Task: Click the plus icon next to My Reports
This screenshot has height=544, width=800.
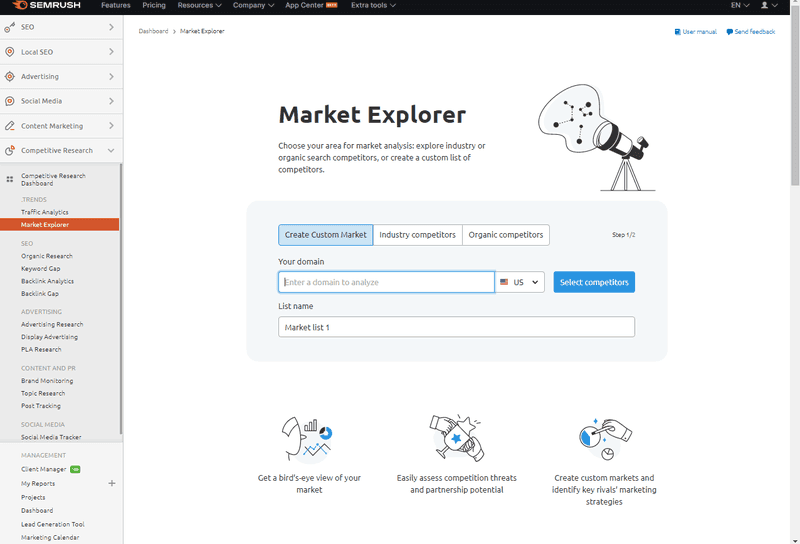Action: pyautogui.click(x=112, y=483)
